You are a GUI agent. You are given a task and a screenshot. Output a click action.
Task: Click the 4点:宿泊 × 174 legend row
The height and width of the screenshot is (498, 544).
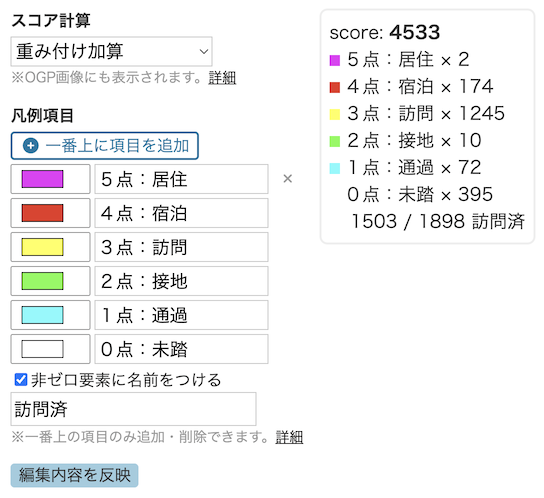pos(411,87)
